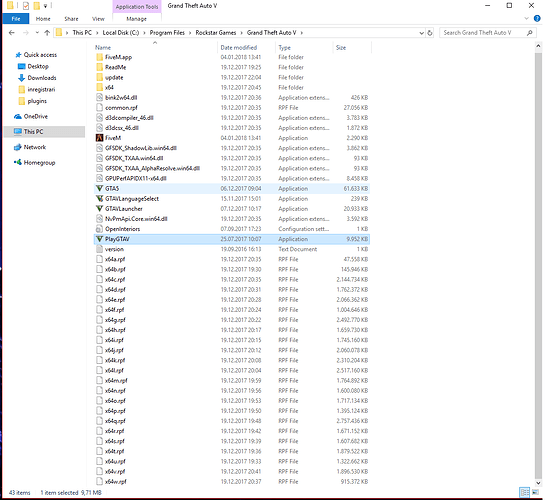Expand address bar history dropdown

click(421, 33)
